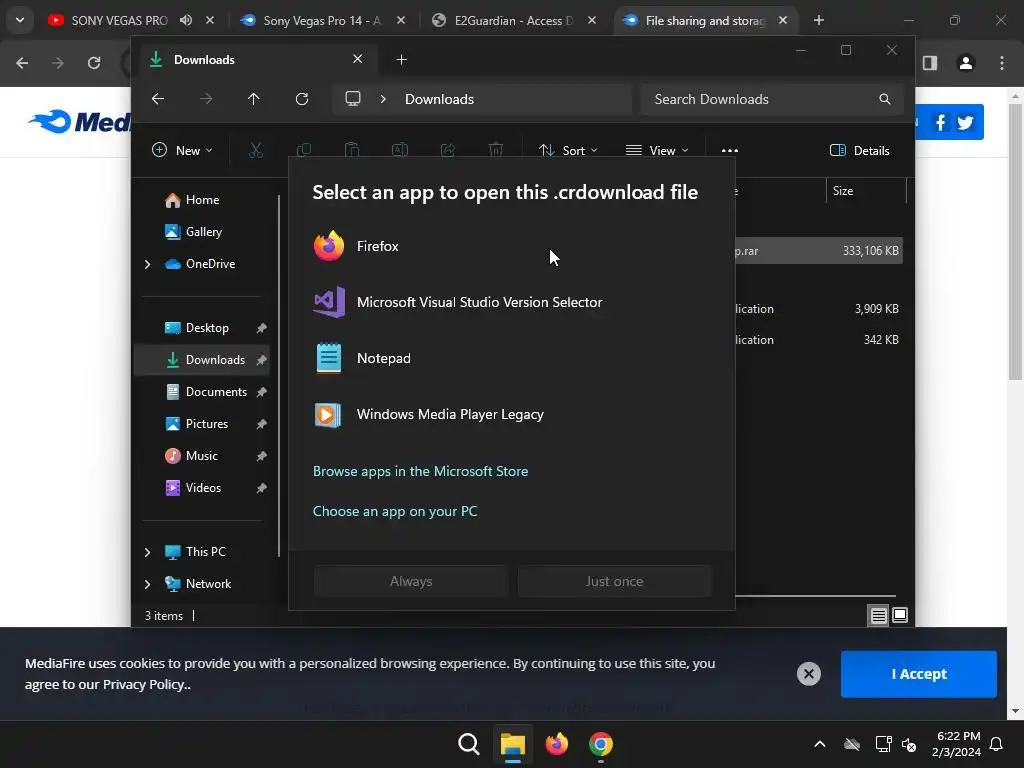Screen dimensions: 1024x768
Task: Click the Delete trash icon
Action: click(x=496, y=151)
